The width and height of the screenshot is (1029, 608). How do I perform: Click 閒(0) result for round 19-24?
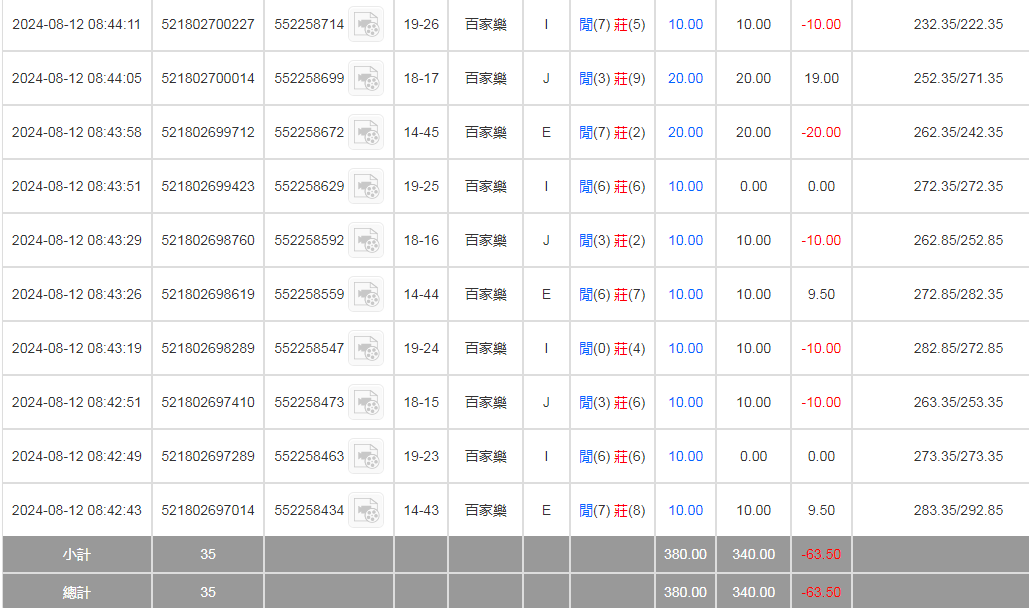[593, 348]
